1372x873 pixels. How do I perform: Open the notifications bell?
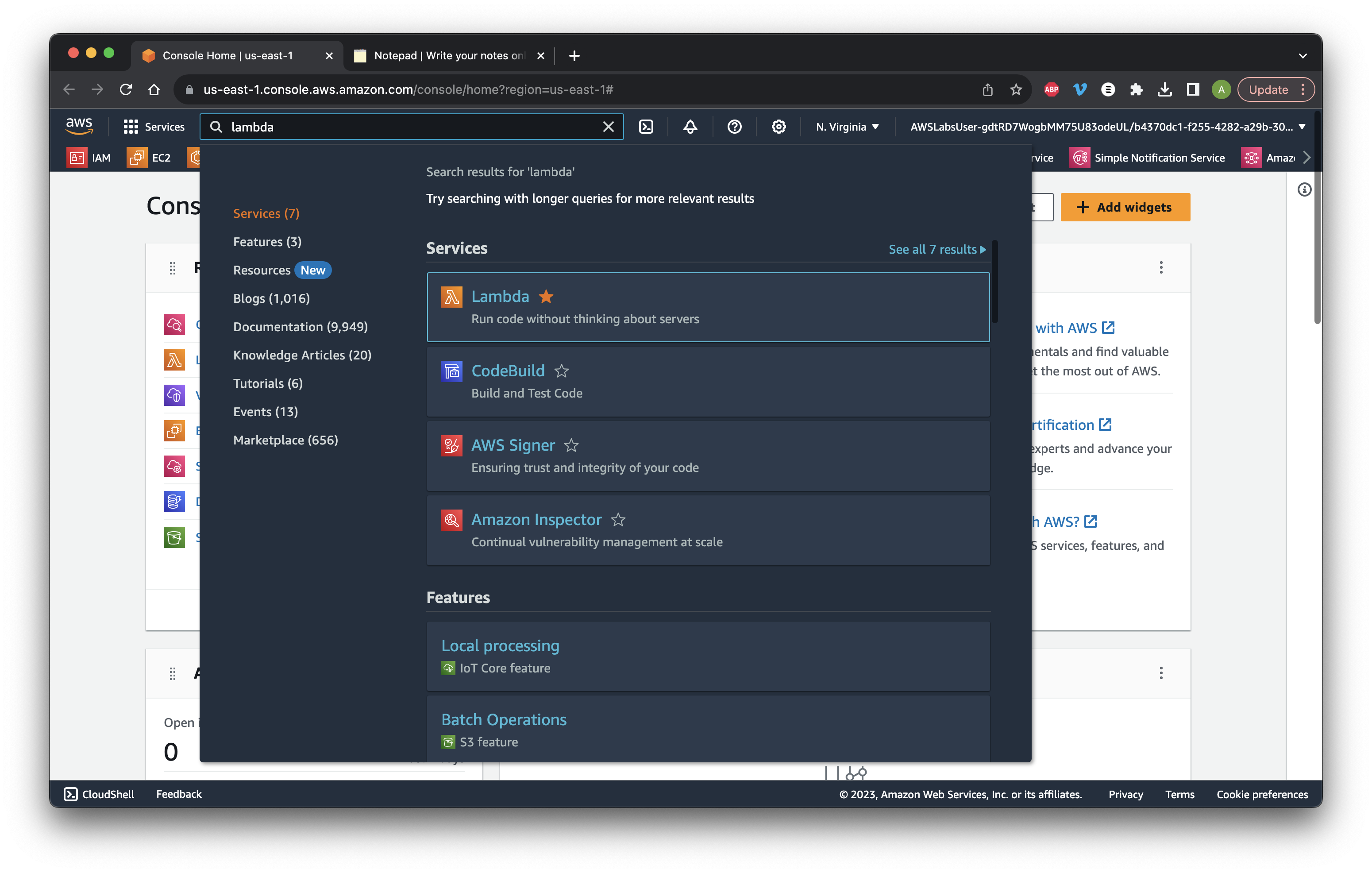tap(690, 127)
